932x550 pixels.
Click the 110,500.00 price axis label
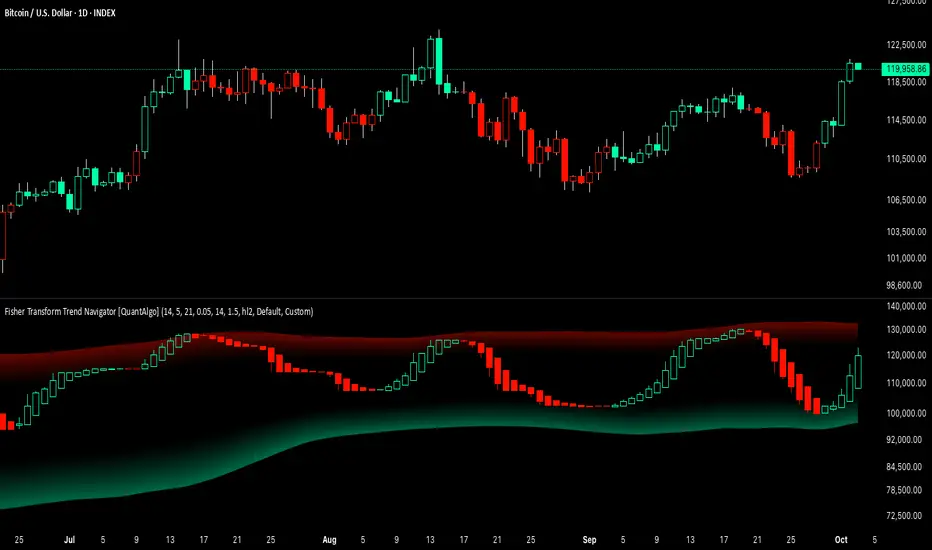(906, 159)
